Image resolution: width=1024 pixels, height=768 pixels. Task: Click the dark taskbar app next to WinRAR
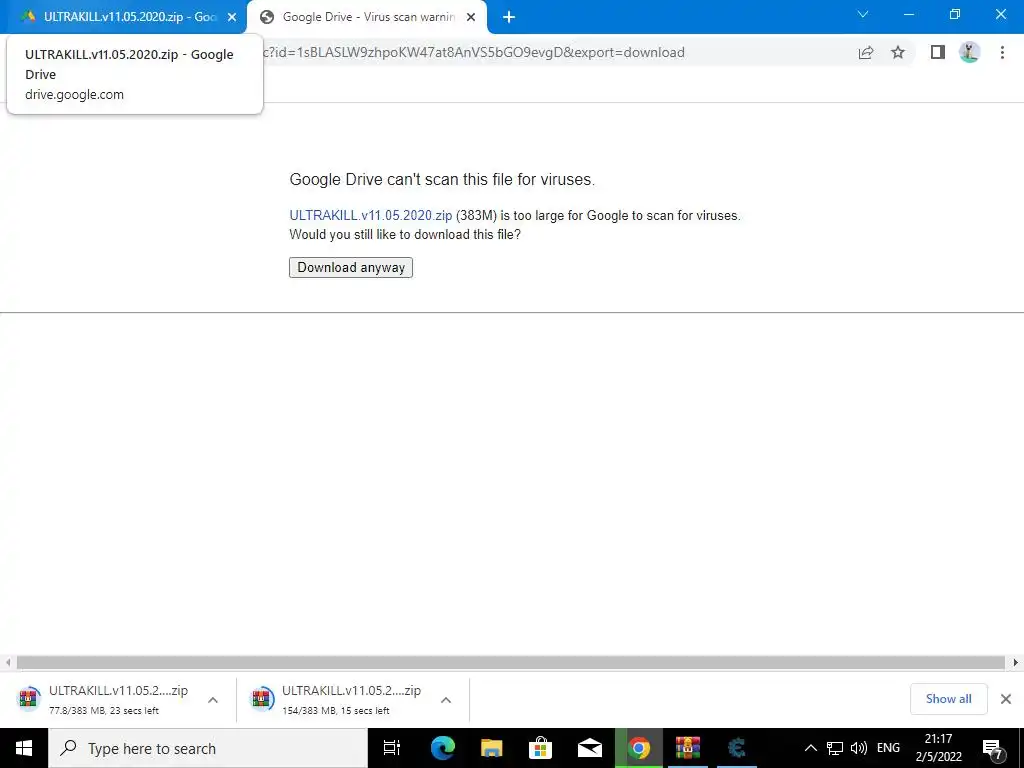[737, 748]
